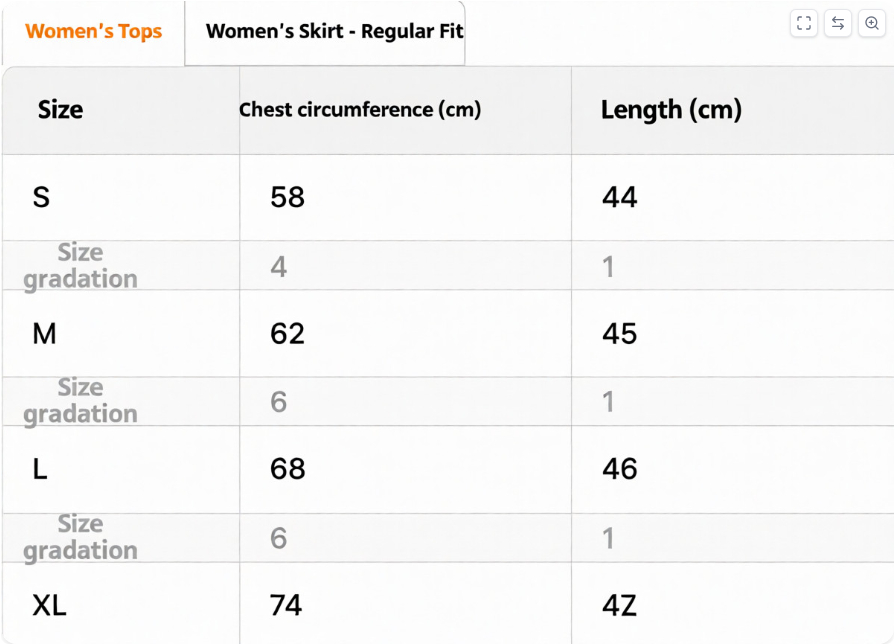Click first Size gradation label below S
The height and width of the screenshot is (644, 895).
80,266
